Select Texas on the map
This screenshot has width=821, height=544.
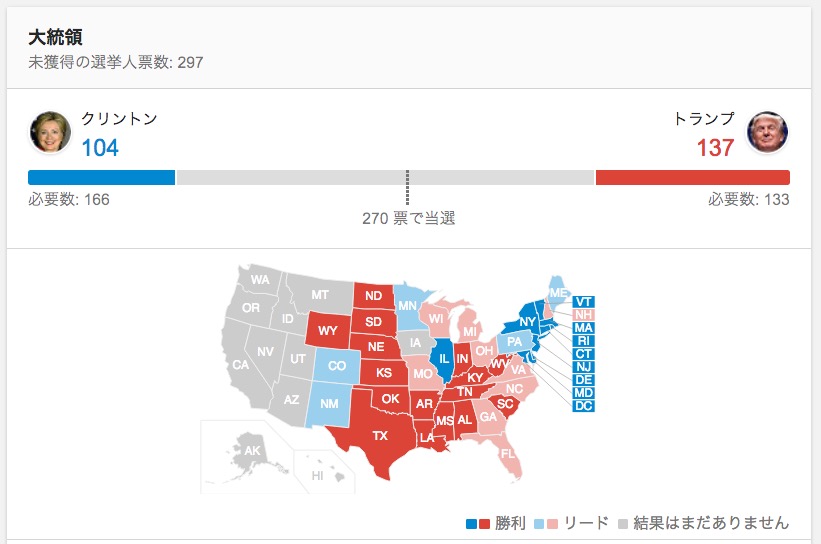point(380,435)
